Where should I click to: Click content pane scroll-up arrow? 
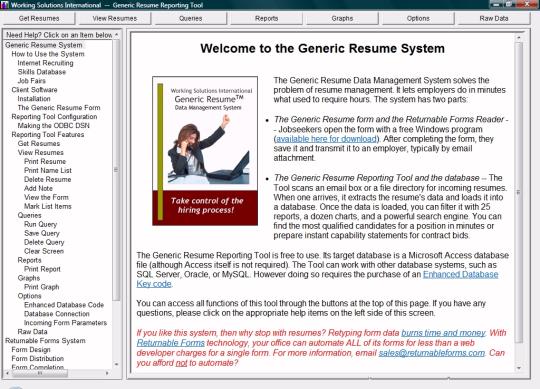[x=519, y=37]
